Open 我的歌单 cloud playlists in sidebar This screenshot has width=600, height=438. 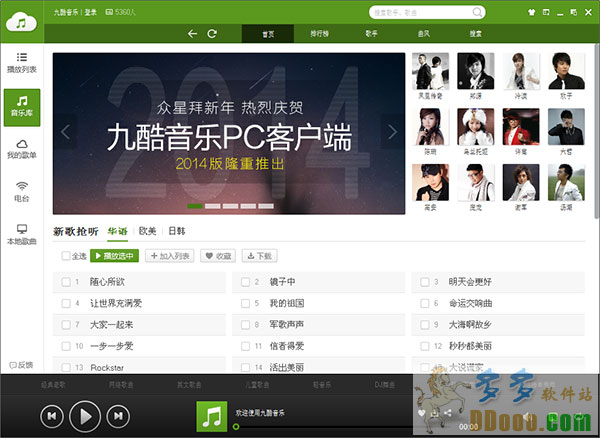pyautogui.click(x=22, y=149)
